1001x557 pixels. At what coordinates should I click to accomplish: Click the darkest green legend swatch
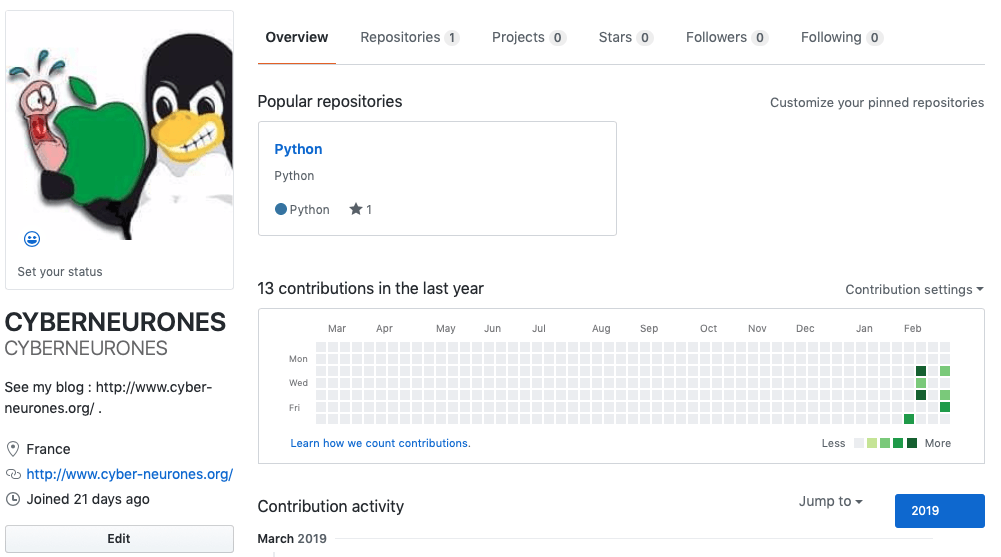[x=912, y=443]
